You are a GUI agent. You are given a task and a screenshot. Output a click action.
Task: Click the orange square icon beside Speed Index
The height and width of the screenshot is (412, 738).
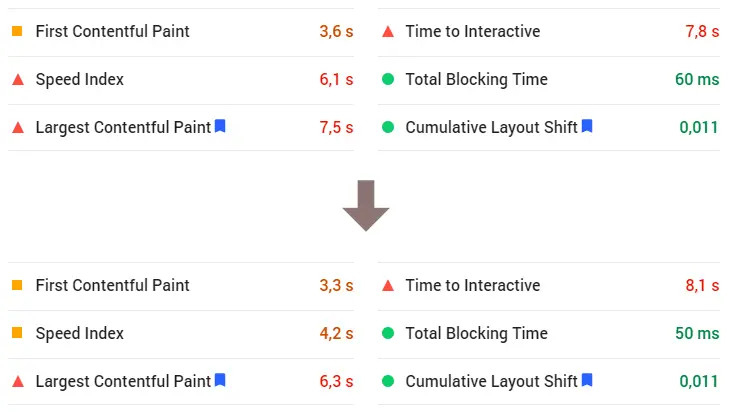coord(17,333)
